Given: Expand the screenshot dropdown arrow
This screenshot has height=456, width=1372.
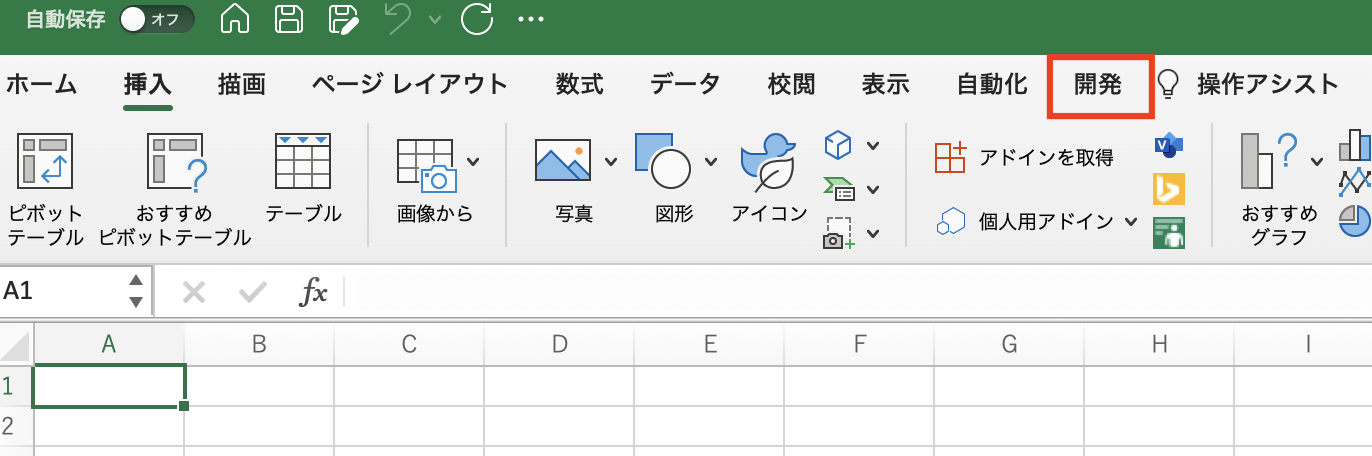Looking at the screenshot, I should [873, 234].
